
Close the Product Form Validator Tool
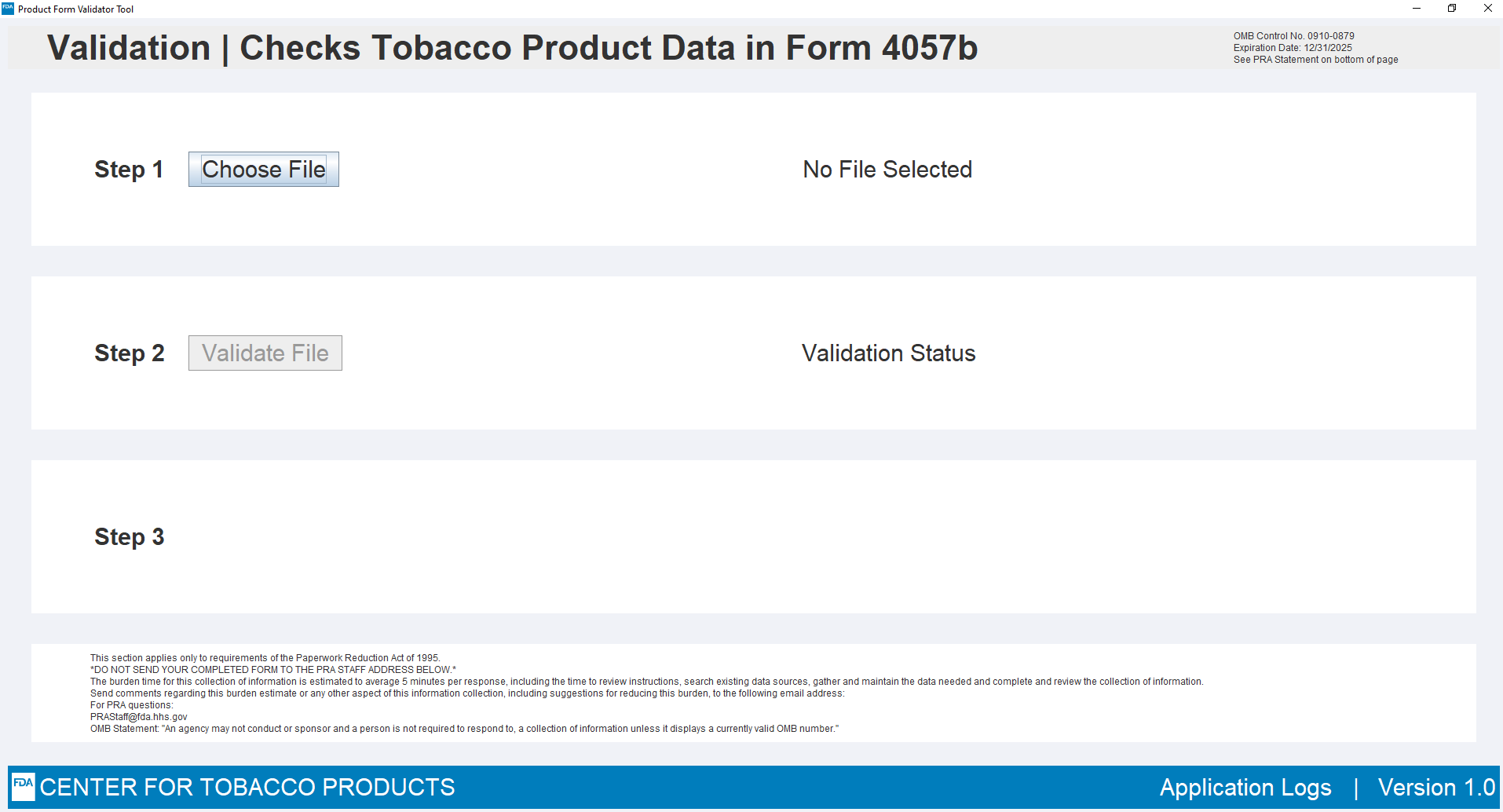pos(1487,9)
